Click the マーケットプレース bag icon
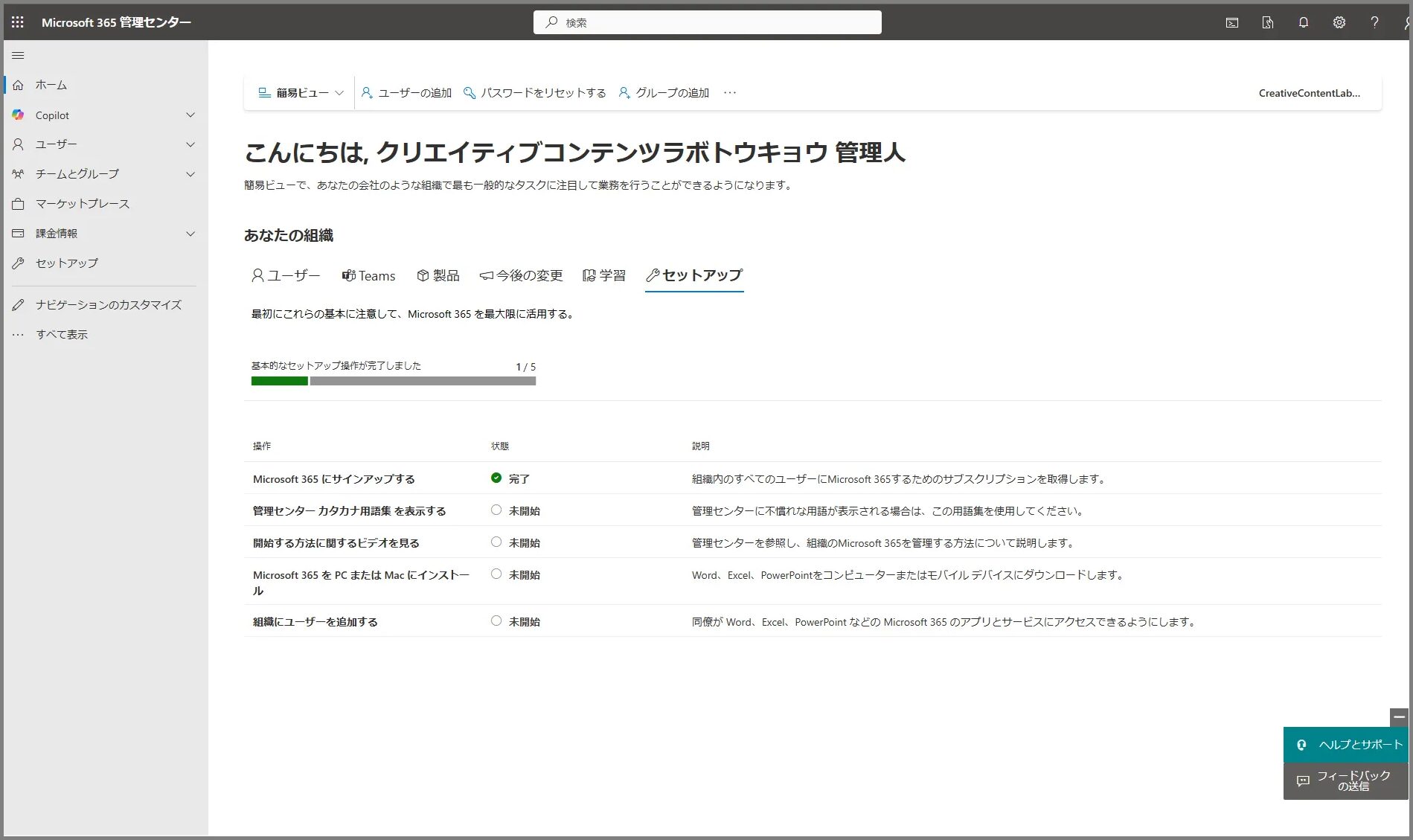 coord(19,203)
